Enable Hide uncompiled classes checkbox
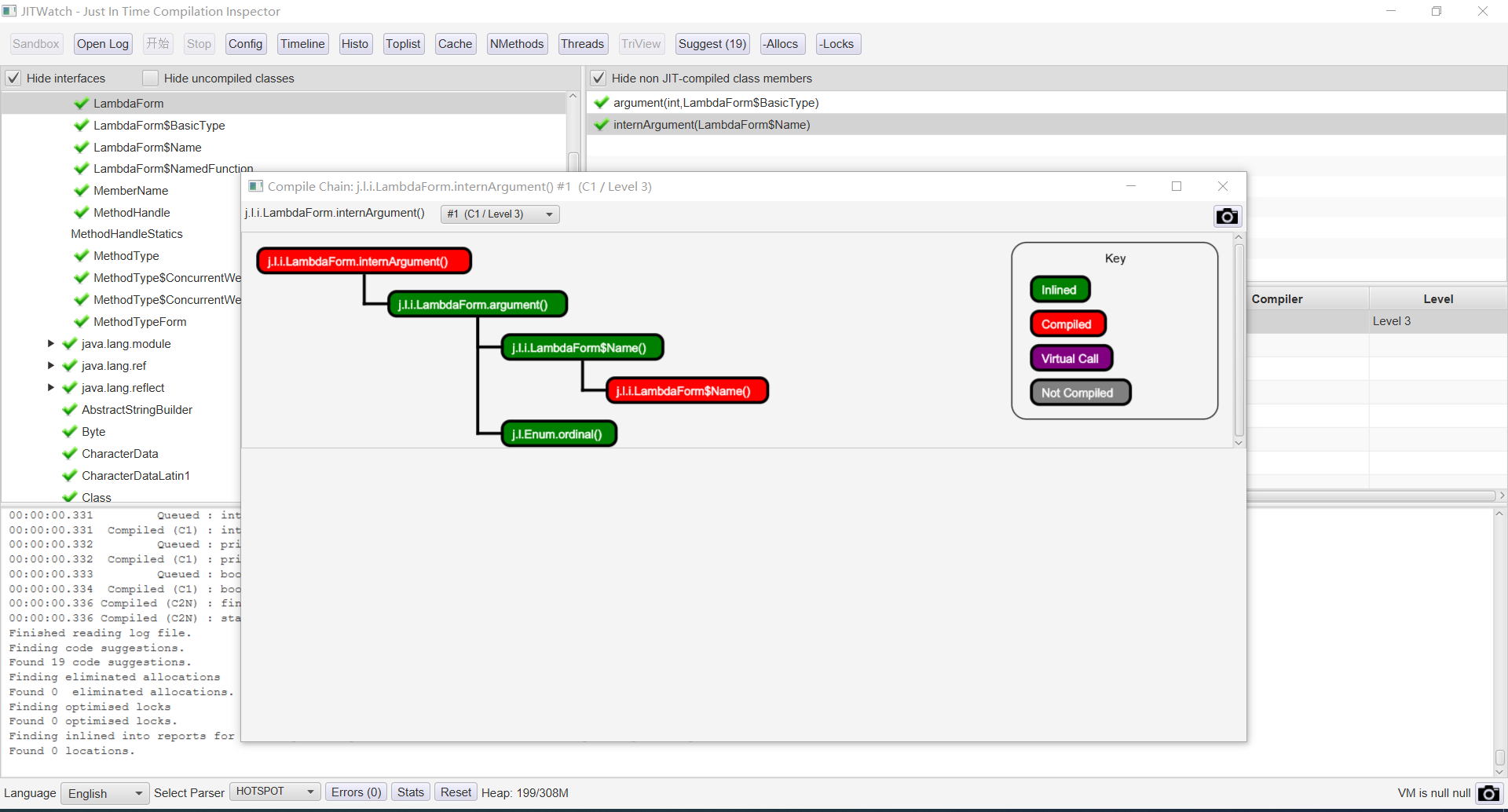The width and height of the screenshot is (1508, 812). [150, 79]
